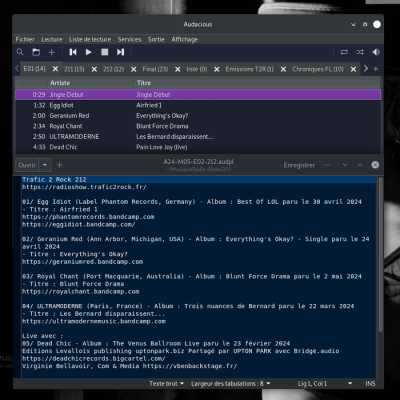This screenshot has width=400, height=400.
Task: Stop playback with the stop button
Action: [x=105, y=52]
